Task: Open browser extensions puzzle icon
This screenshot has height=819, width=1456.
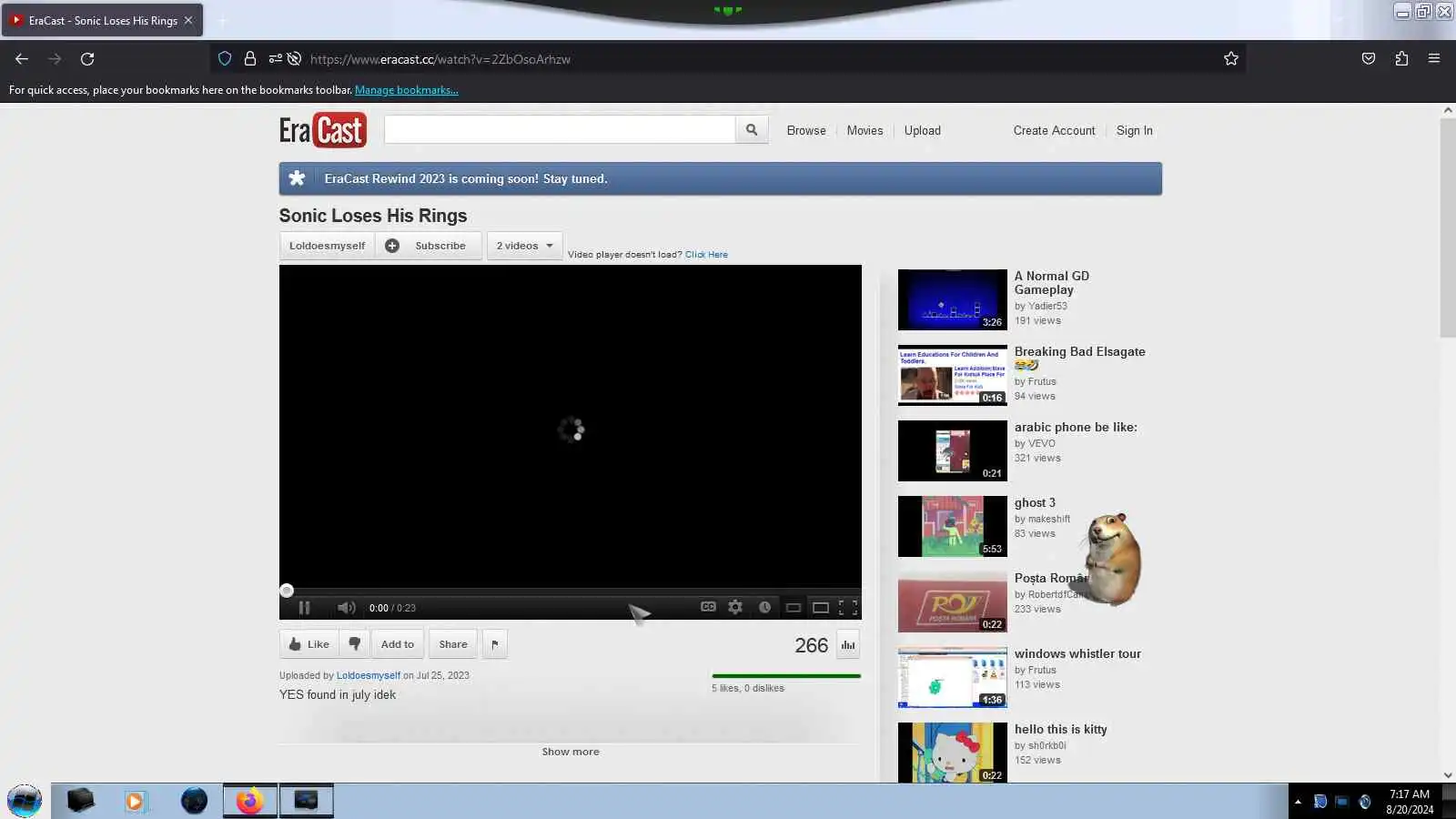Action: pos(1401,59)
